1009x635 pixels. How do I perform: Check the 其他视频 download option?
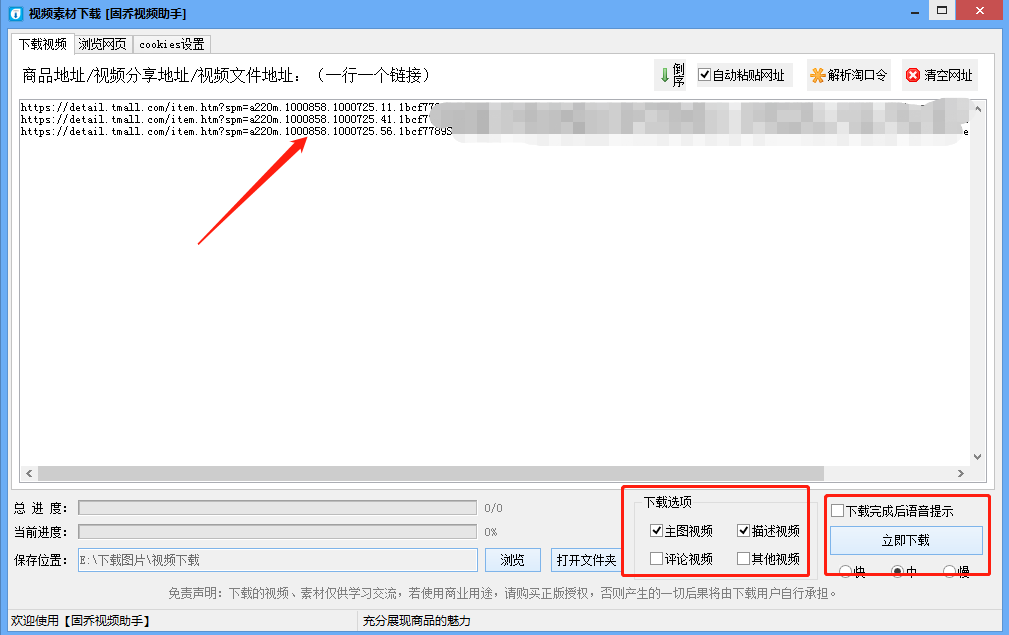point(744,559)
